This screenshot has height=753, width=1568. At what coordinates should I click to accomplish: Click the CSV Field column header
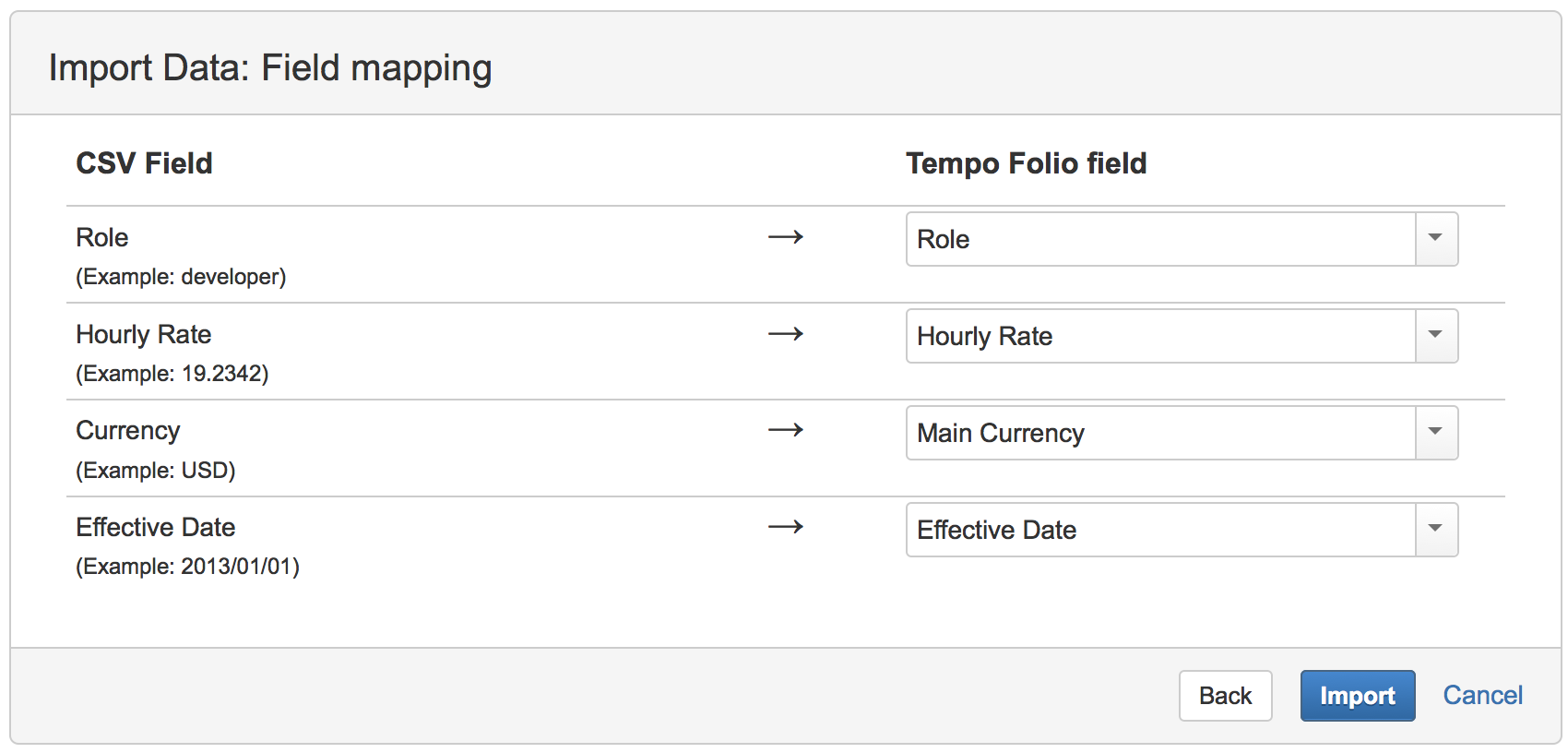click(x=144, y=163)
